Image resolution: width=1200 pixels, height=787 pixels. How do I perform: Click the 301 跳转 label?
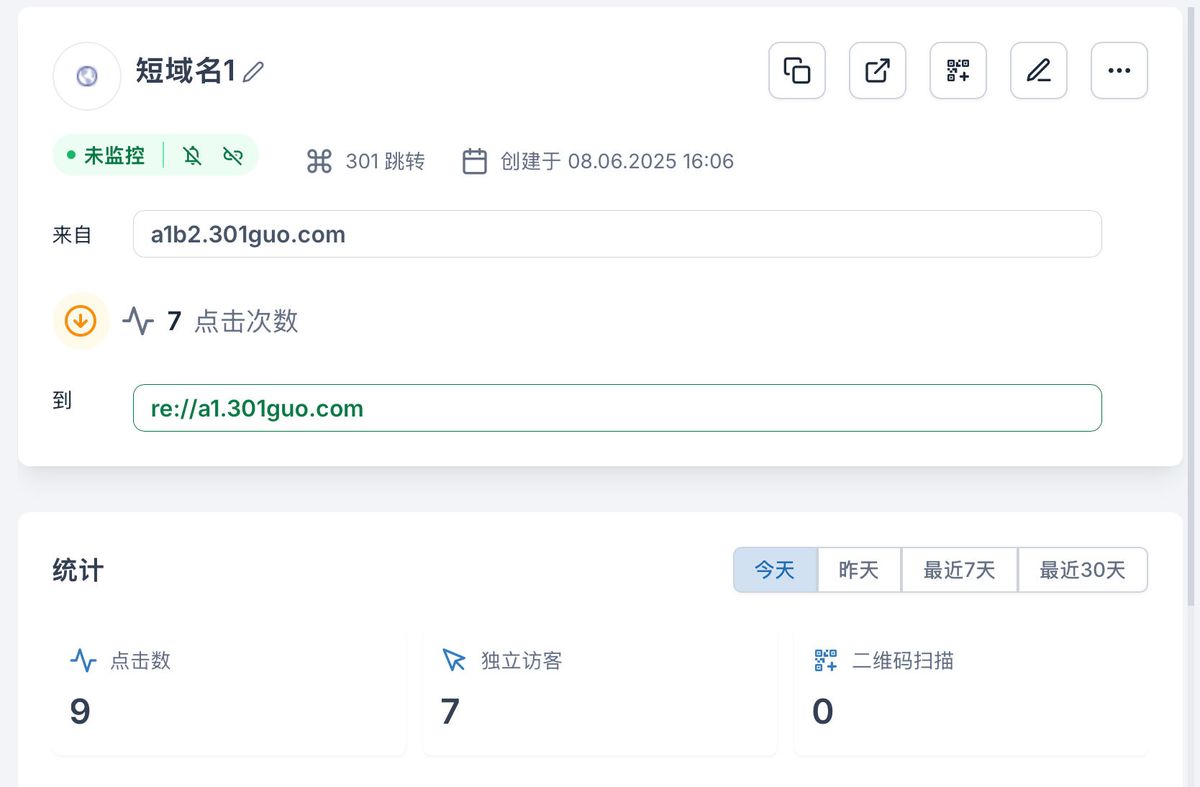[x=385, y=161]
